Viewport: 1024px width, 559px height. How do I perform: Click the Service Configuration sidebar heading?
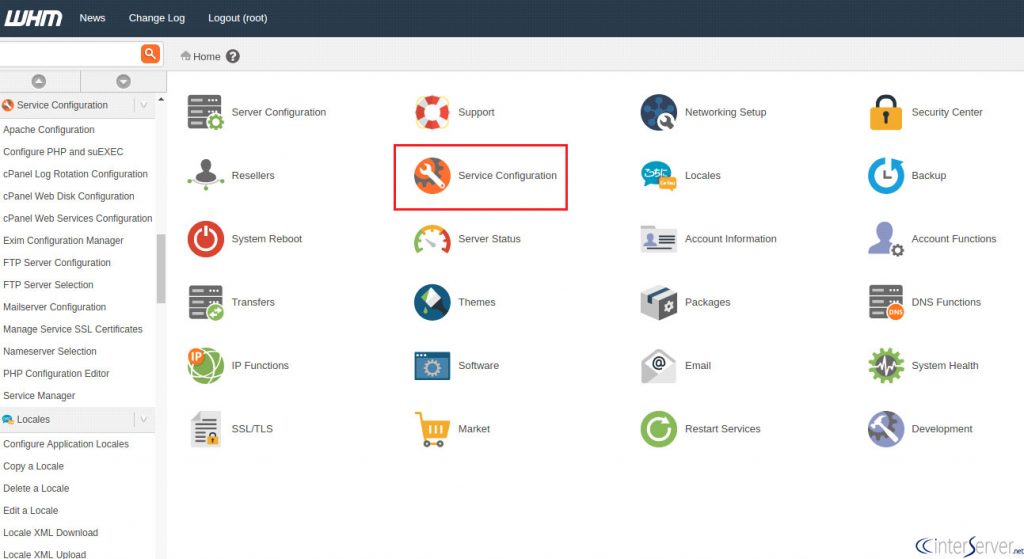pyautogui.click(x=62, y=105)
